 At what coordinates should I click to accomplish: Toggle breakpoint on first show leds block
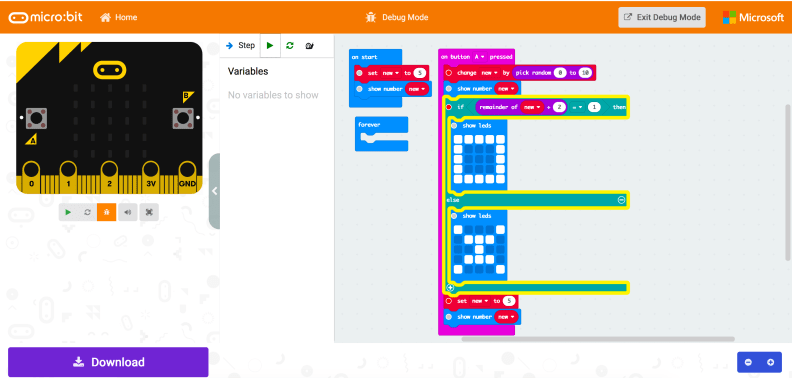coord(454,125)
